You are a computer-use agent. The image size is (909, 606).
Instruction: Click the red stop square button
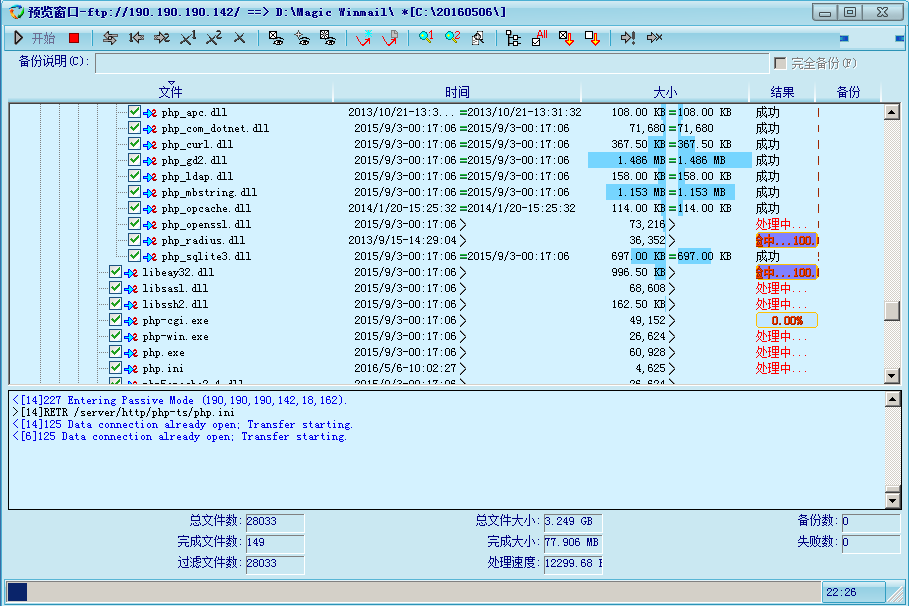click(x=74, y=38)
